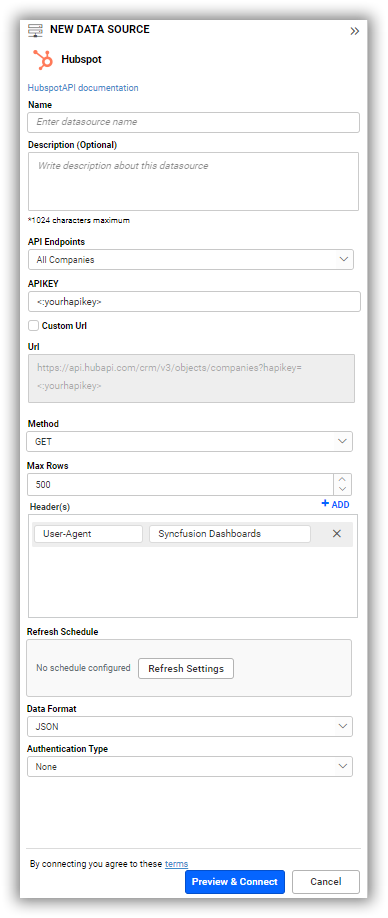Focus the datasource name field
The width and height of the screenshot is (388, 918).
[193, 122]
